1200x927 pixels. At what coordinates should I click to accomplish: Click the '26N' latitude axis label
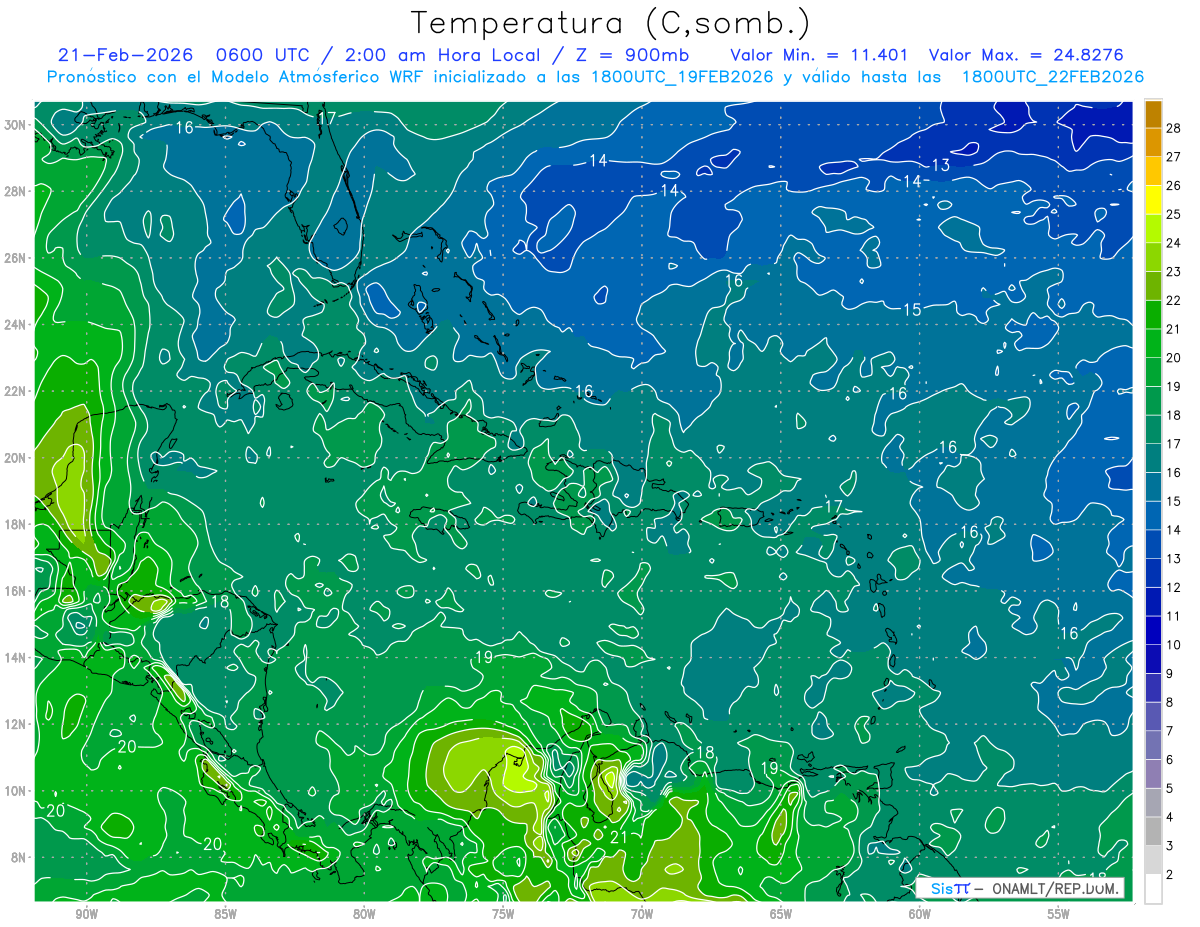(x=16, y=257)
